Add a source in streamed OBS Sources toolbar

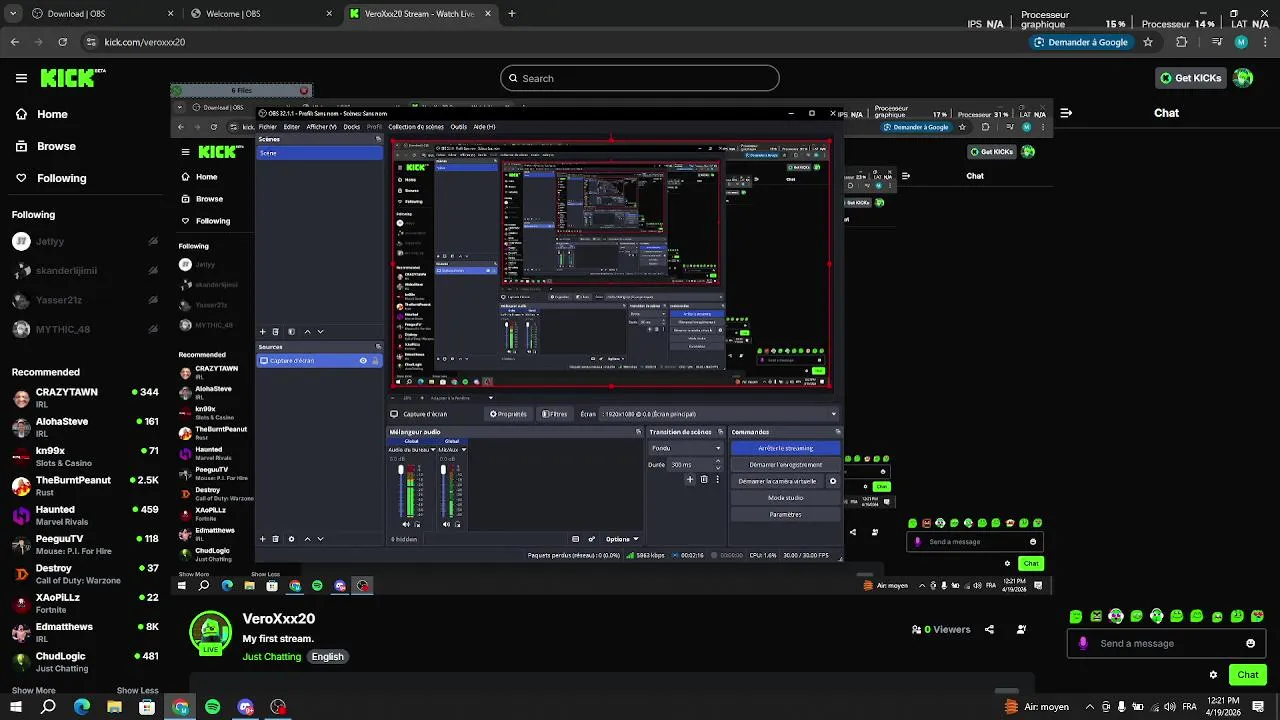[263, 539]
